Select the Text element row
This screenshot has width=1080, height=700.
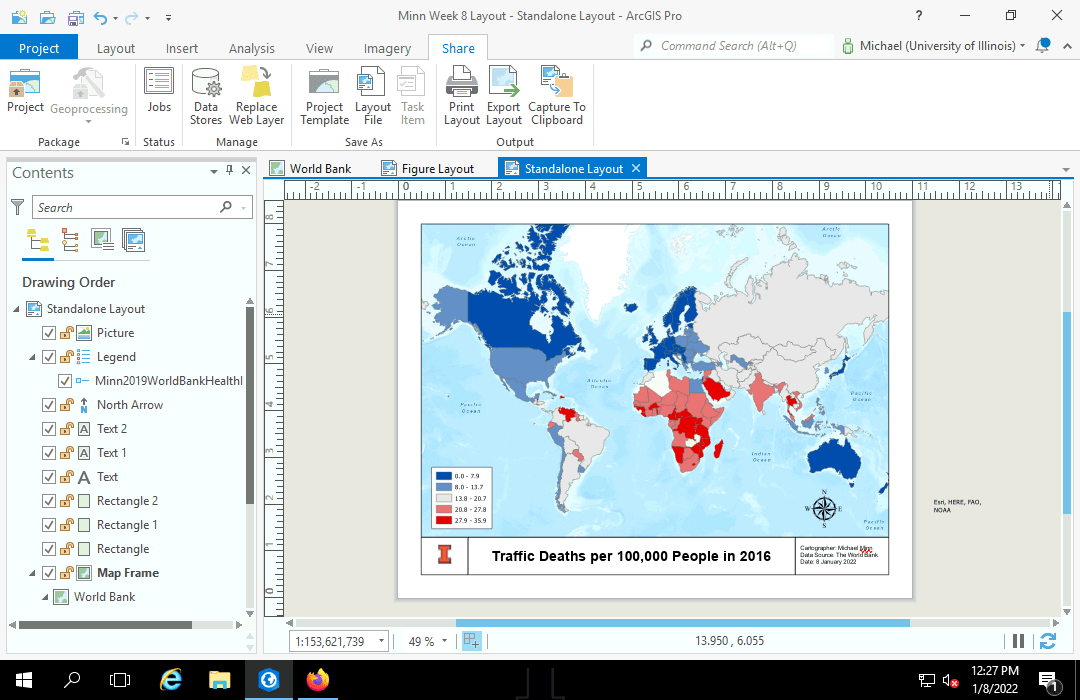click(x=107, y=477)
